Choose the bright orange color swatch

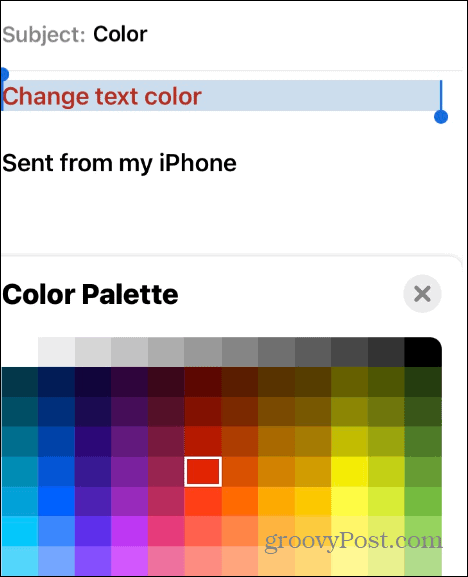[x=240, y=502]
